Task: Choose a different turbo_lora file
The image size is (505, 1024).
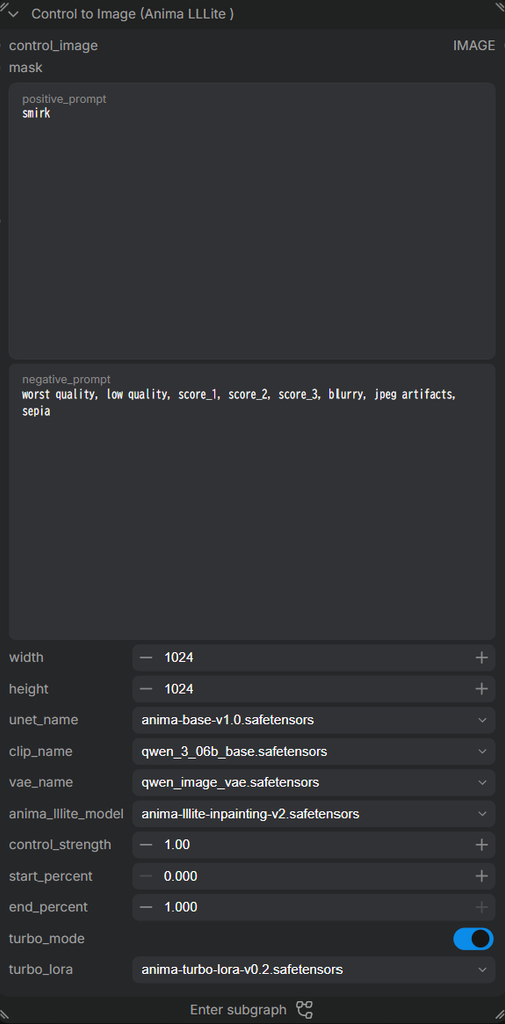Action: (314, 970)
